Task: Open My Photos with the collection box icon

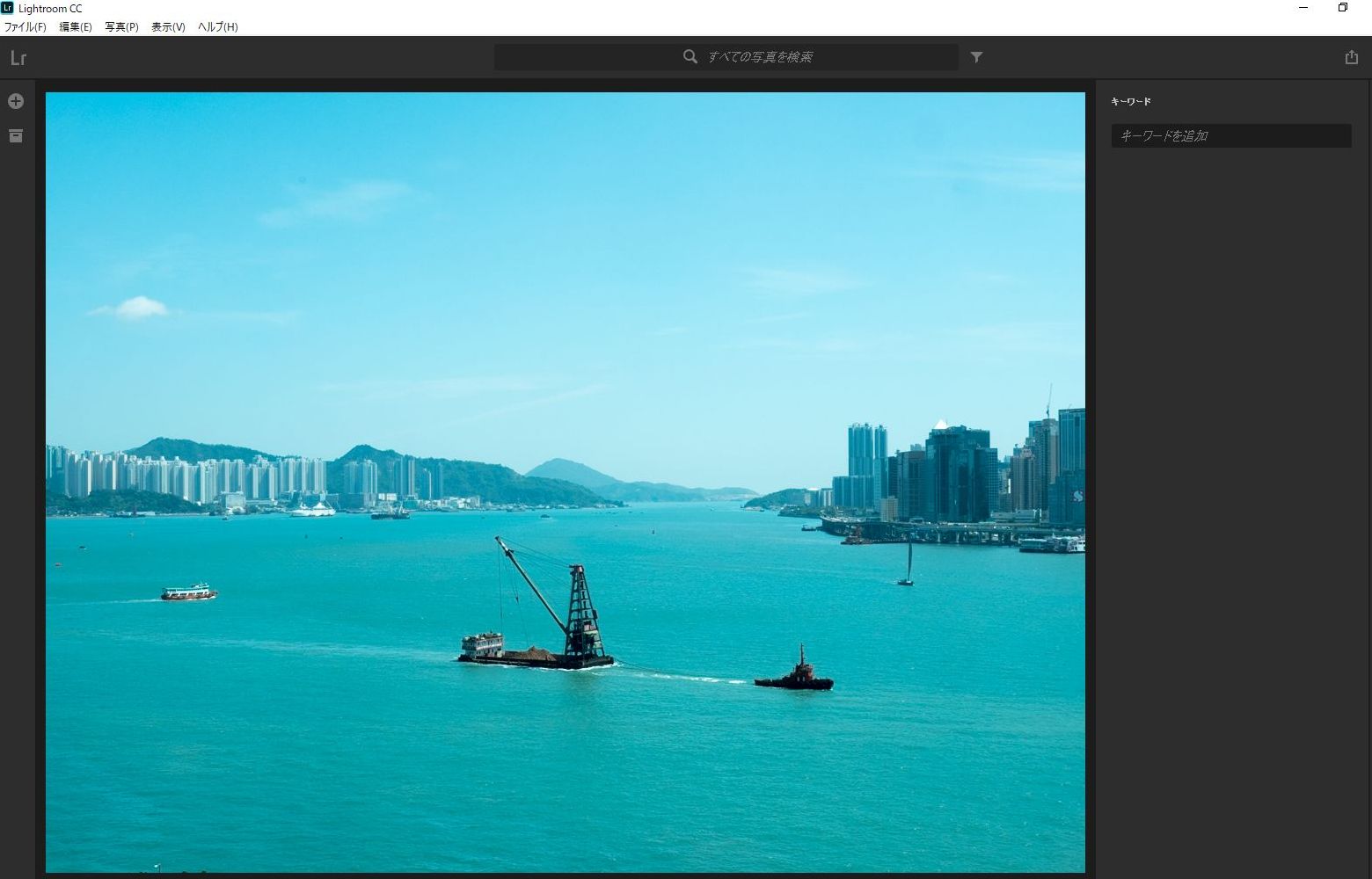Action: click(16, 135)
